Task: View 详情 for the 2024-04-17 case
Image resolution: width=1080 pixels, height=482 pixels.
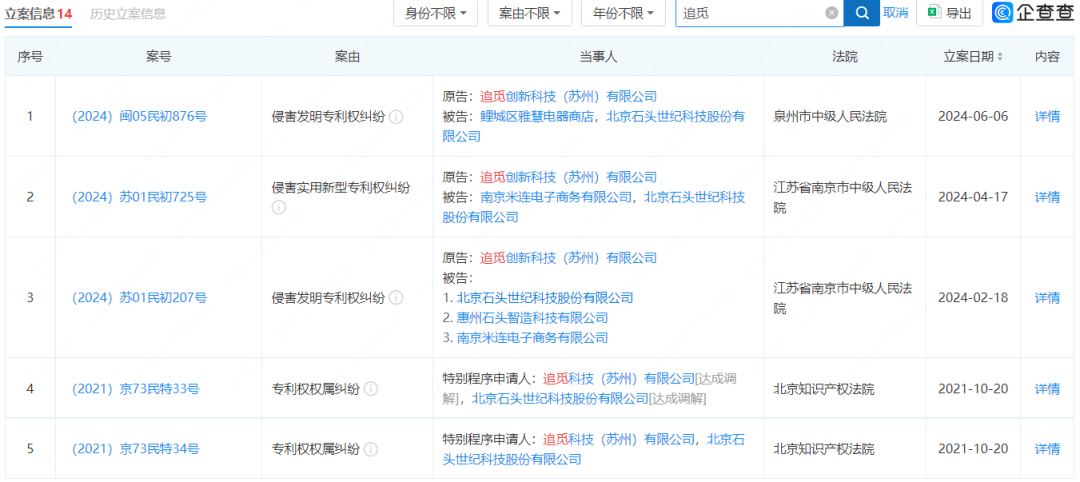Action: [x=1047, y=197]
